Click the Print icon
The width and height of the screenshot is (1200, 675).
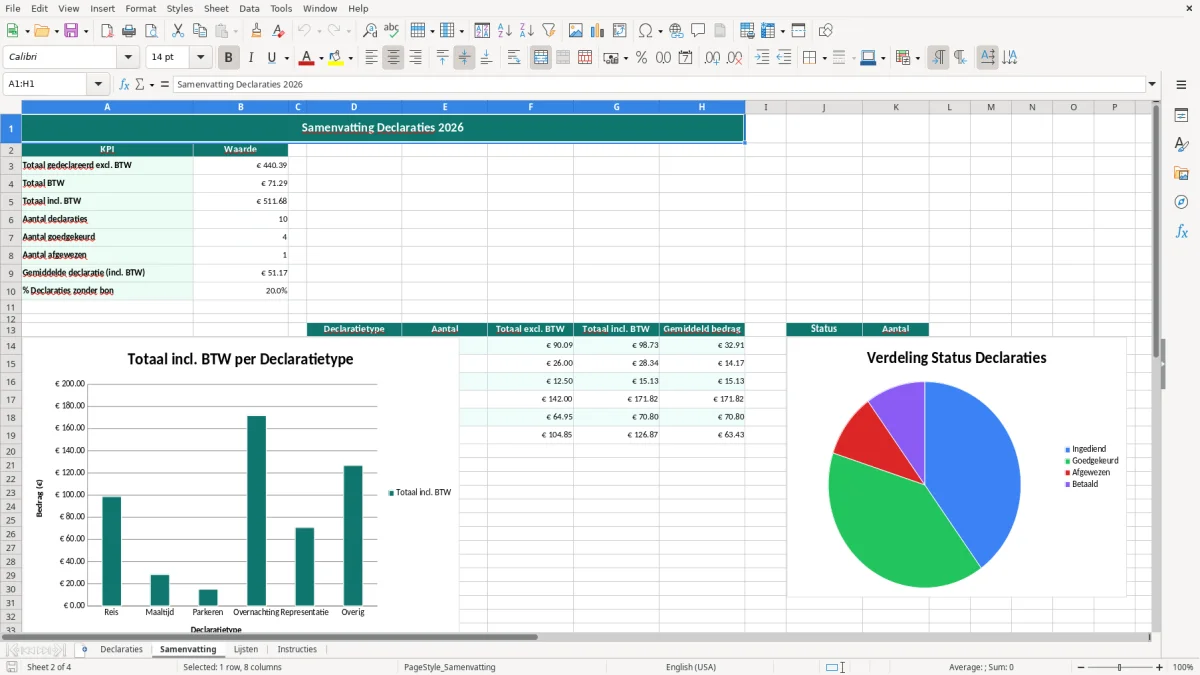(x=129, y=31)
